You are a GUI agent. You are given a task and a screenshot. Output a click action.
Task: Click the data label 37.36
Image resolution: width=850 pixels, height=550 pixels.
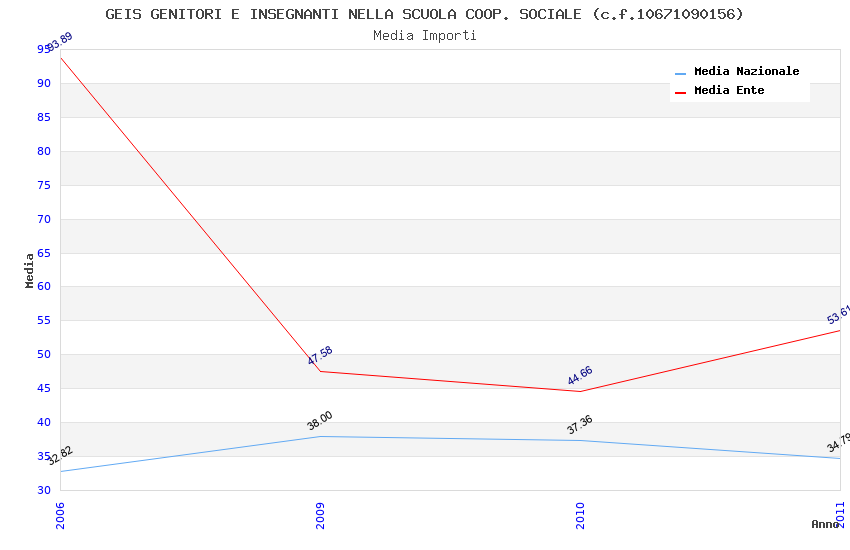(x=580, y=425)
